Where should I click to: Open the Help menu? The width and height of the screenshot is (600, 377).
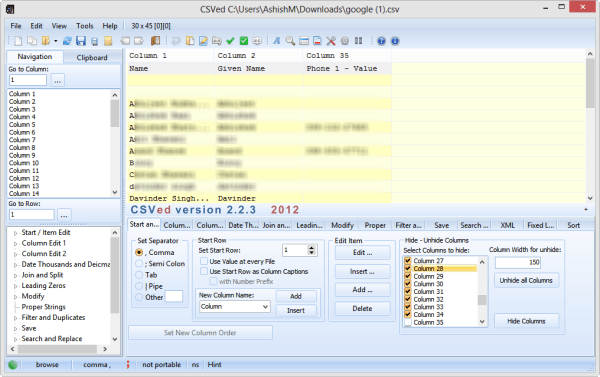110,26
